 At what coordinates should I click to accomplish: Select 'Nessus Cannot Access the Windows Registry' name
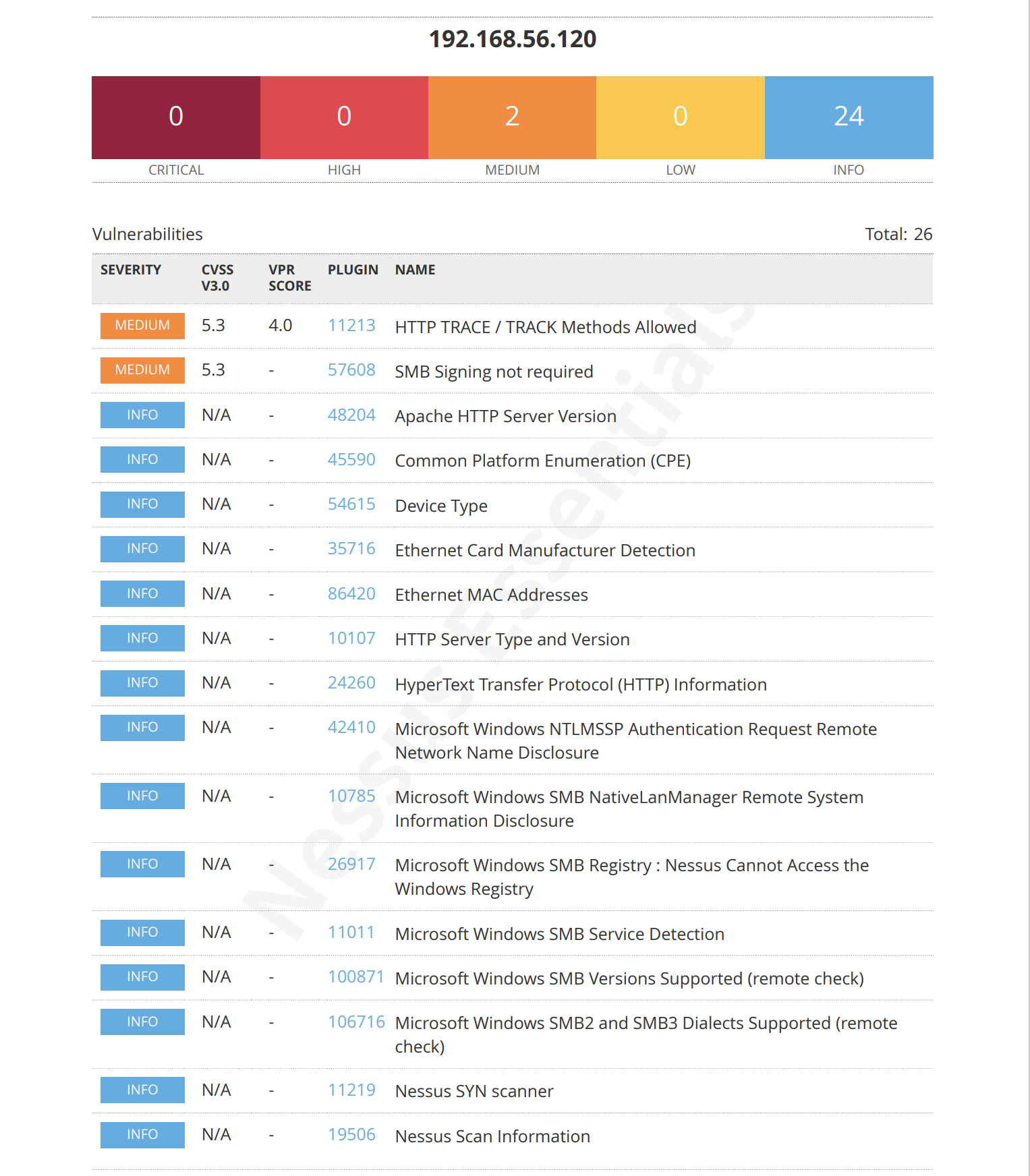[x=632, y=877]
